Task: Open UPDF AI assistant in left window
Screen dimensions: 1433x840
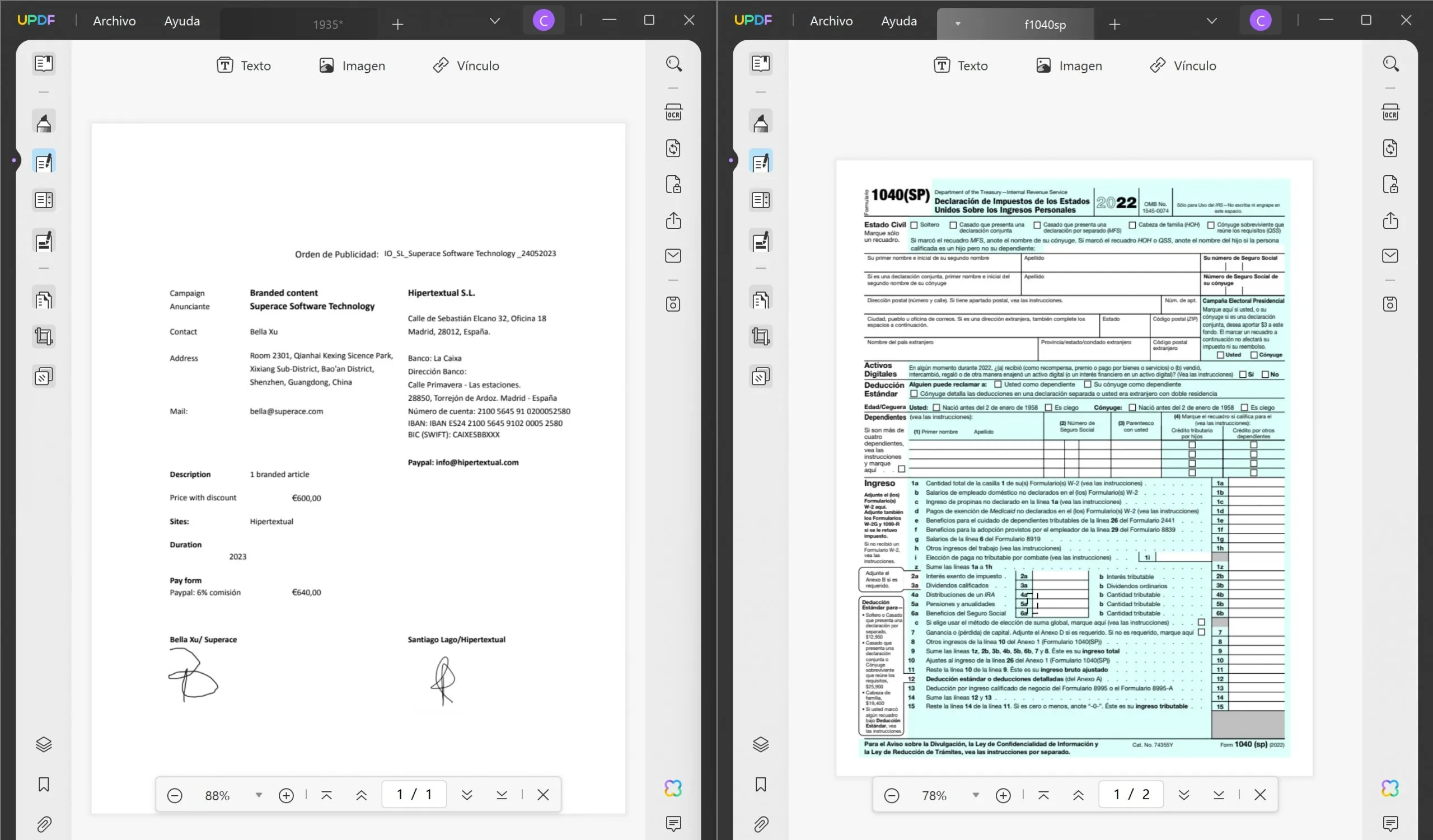Action: coord(673,788)
